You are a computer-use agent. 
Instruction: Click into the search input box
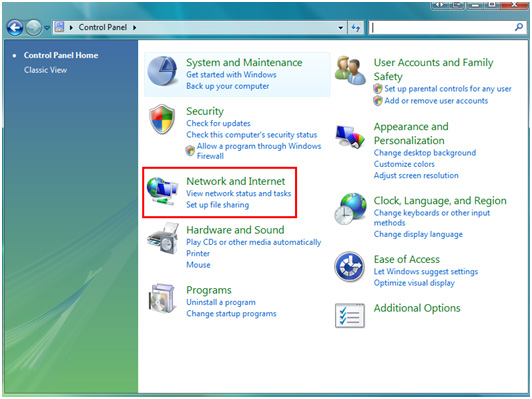tap(441, 27)
